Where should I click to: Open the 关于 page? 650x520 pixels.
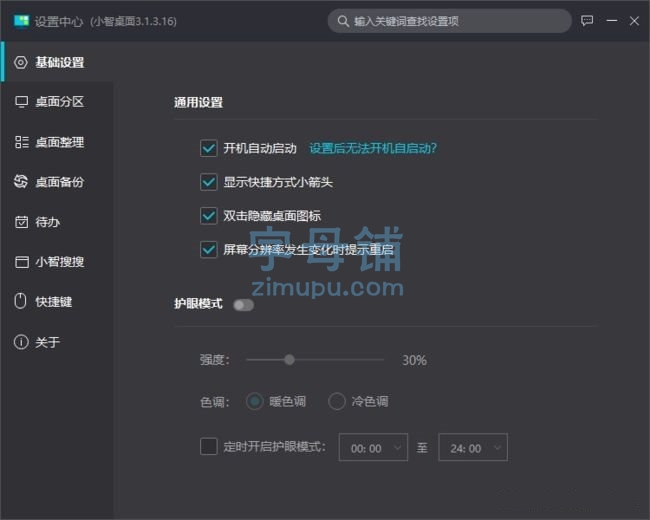57,342
